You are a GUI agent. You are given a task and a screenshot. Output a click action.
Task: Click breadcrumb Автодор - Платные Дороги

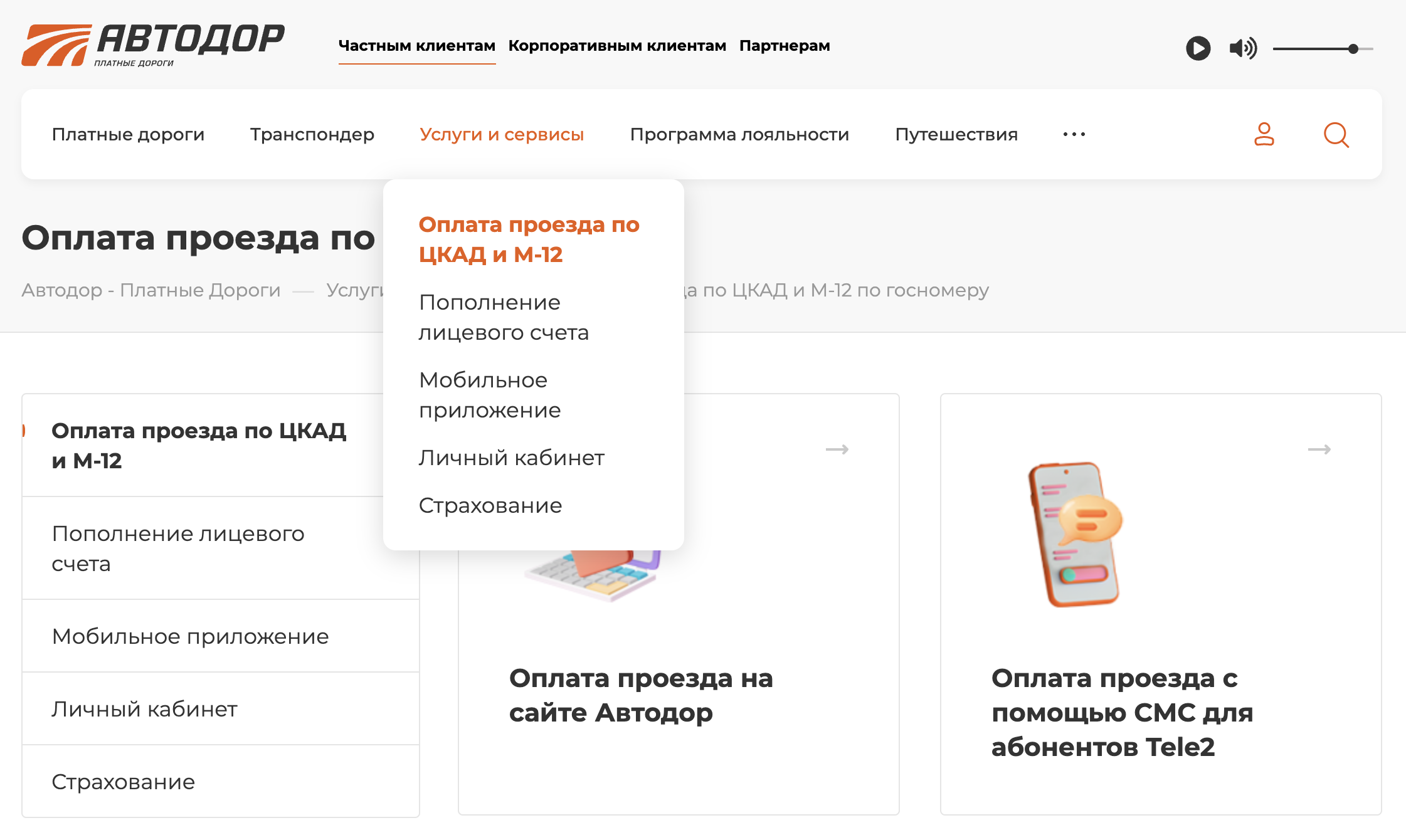[151, 290]
